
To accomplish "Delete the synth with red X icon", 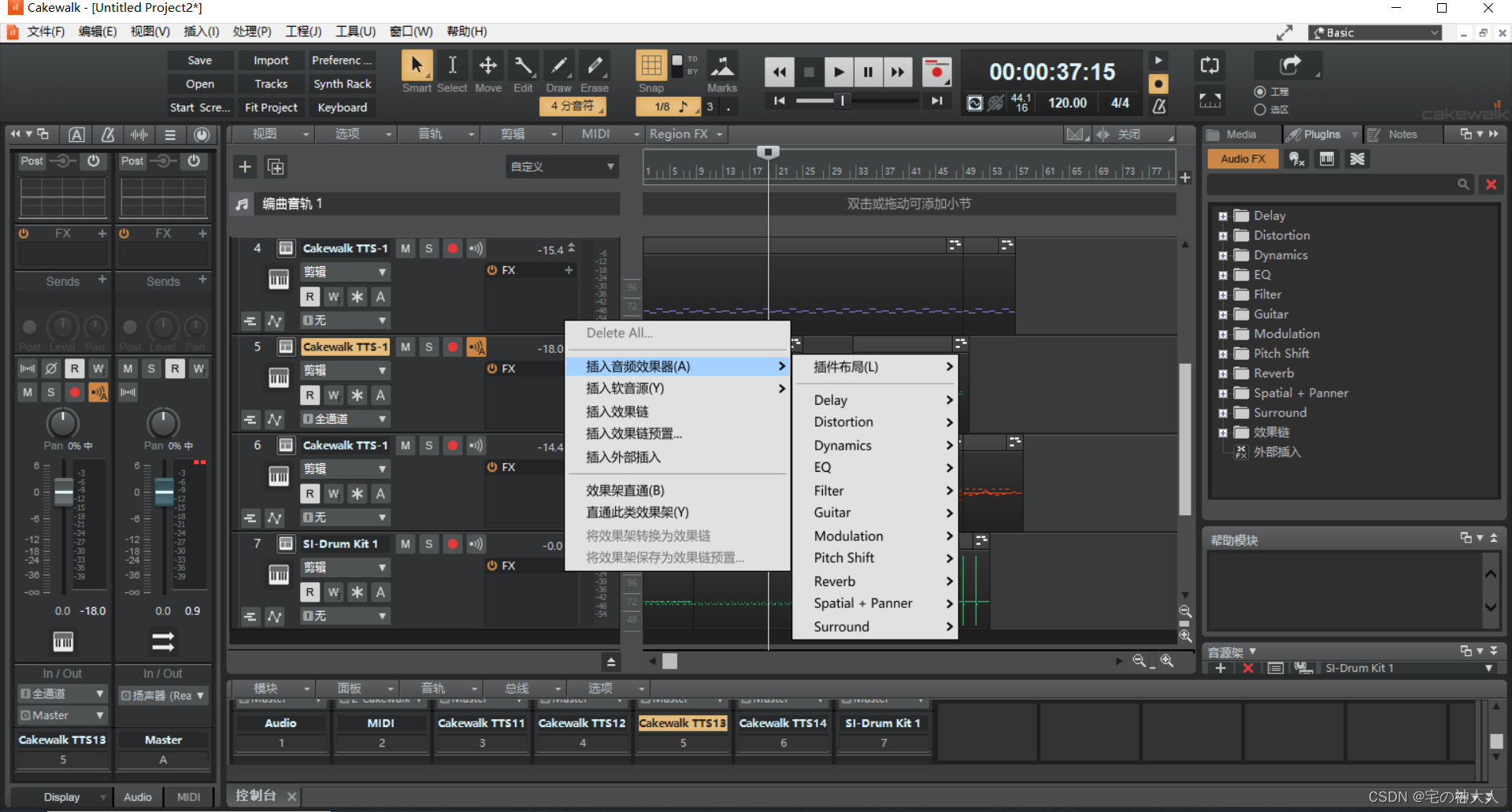I will 1248,669.
